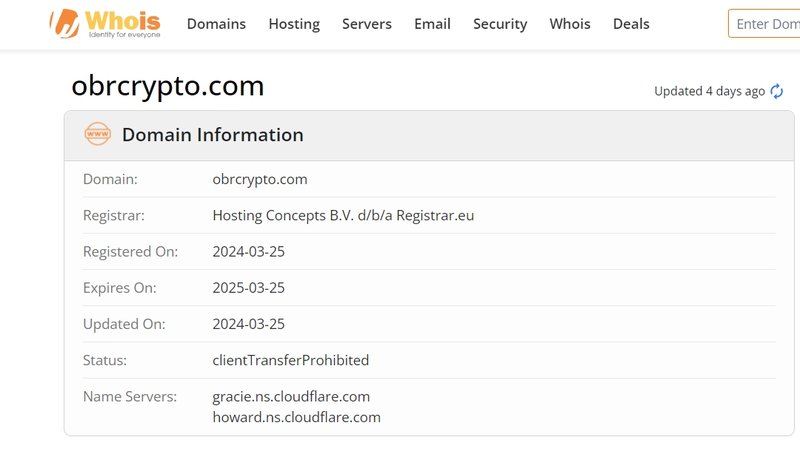800x451 pixels.
Task: Click the Updated 4 days ago text
Action: (x=709, y=91)
